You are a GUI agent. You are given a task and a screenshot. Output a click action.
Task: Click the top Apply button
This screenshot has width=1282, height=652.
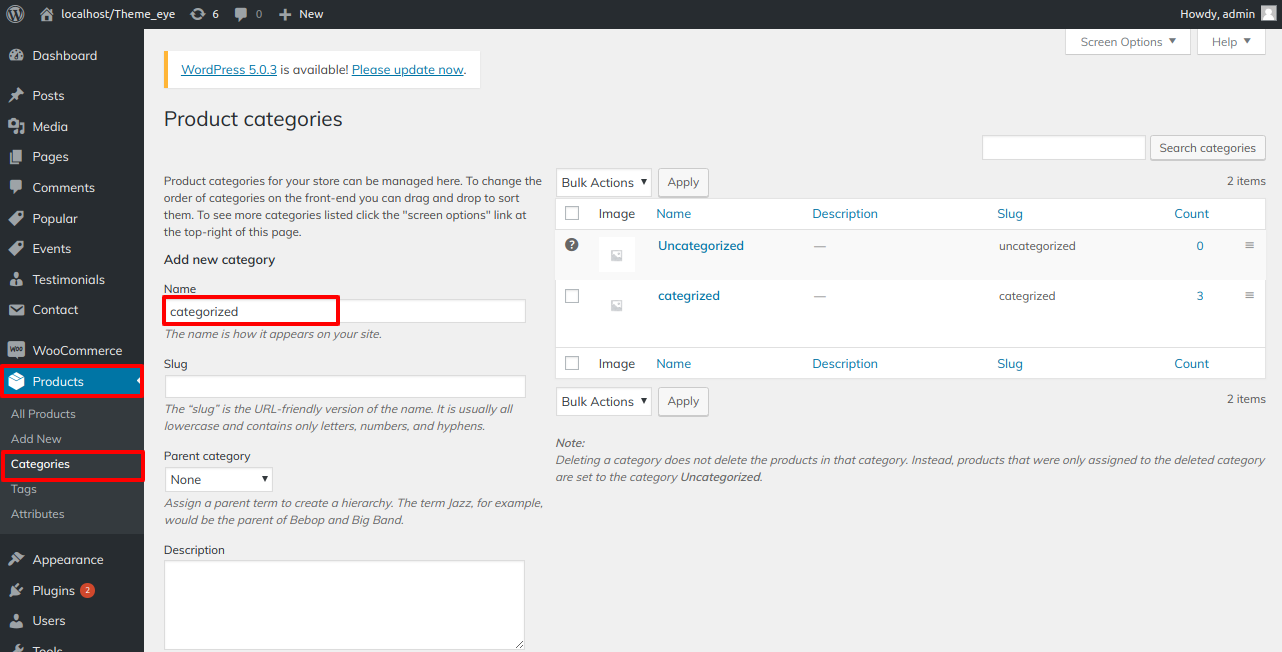(x=683, y=183)
